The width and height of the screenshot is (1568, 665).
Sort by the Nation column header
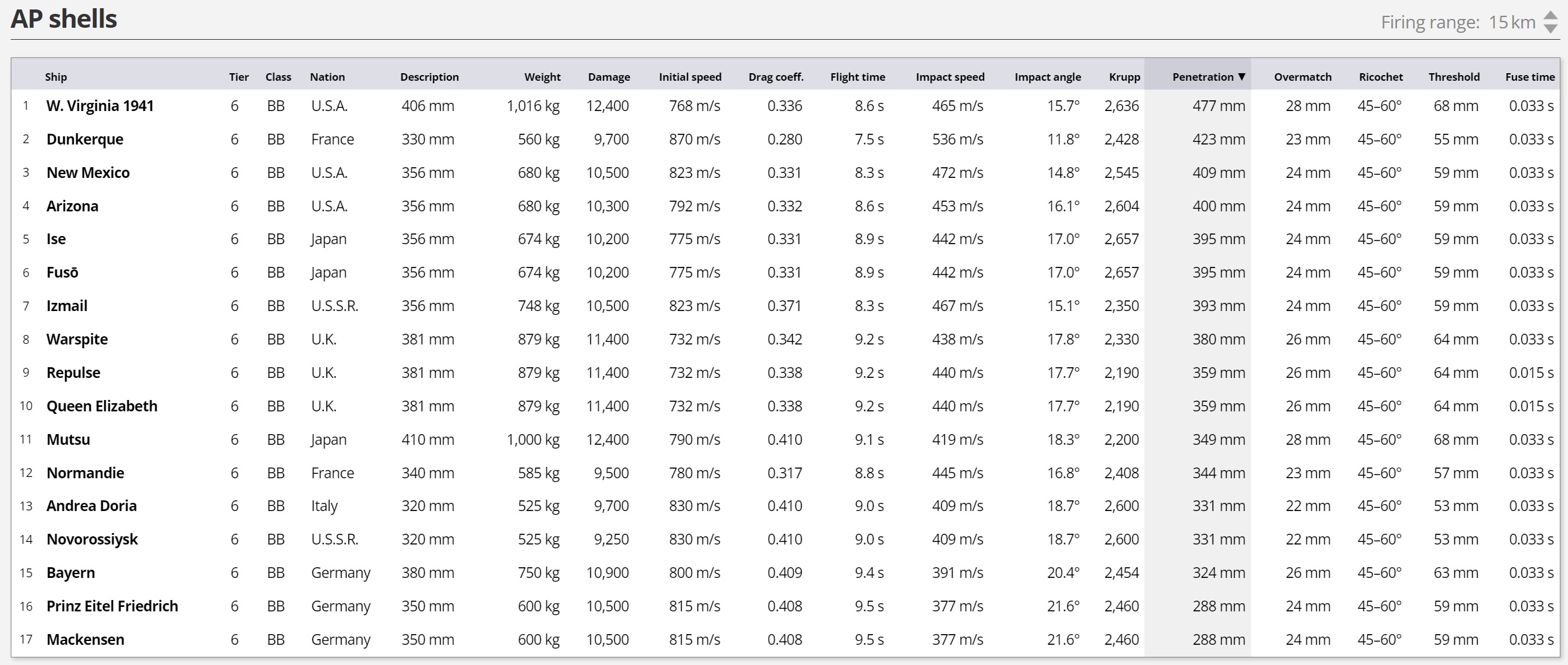(327, 77)
